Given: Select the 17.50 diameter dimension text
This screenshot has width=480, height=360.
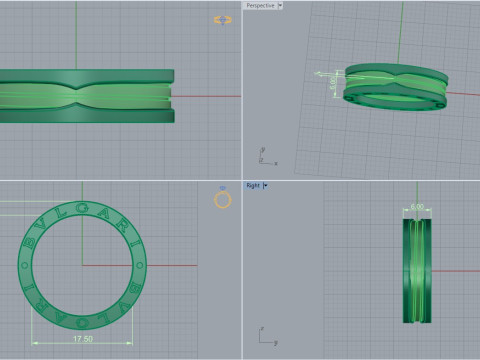Looking at the screenshot, I should [83, 339].
